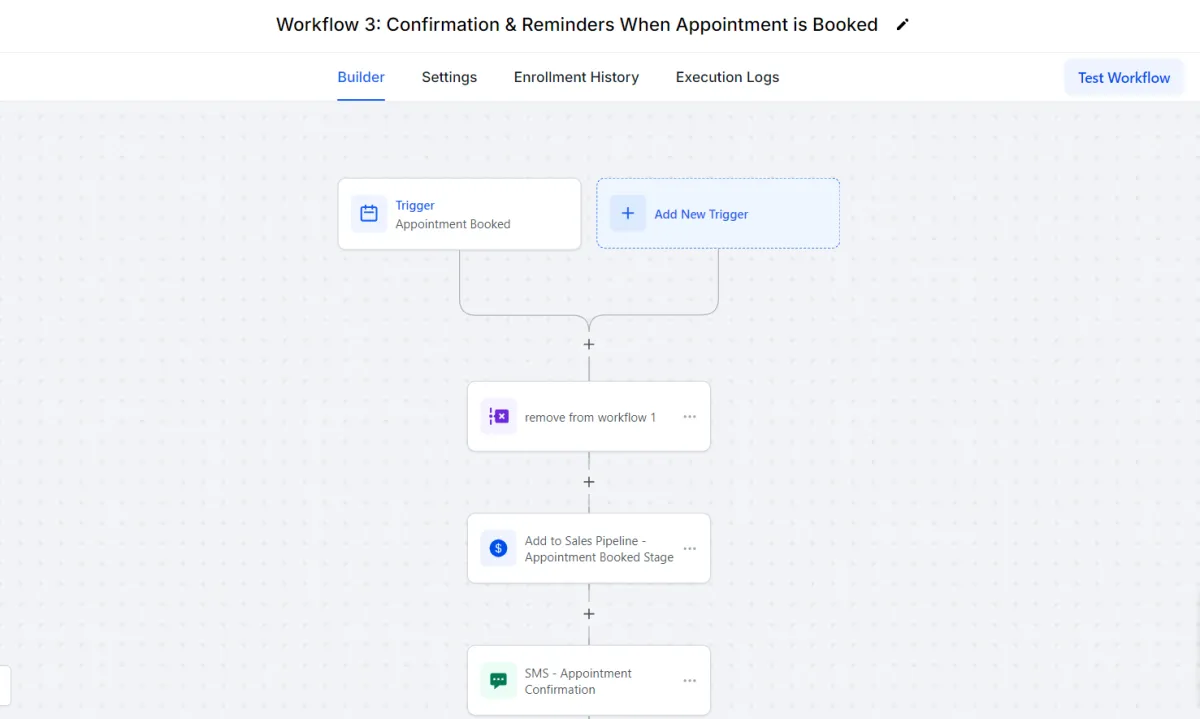
Task: Click the calendar icon in Trigger card
Action: click(369, 214)
